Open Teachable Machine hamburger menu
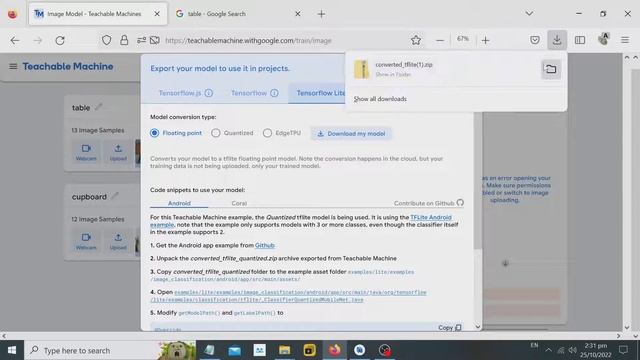This screenshot has width=640, height=360. [x=13, y=66]
